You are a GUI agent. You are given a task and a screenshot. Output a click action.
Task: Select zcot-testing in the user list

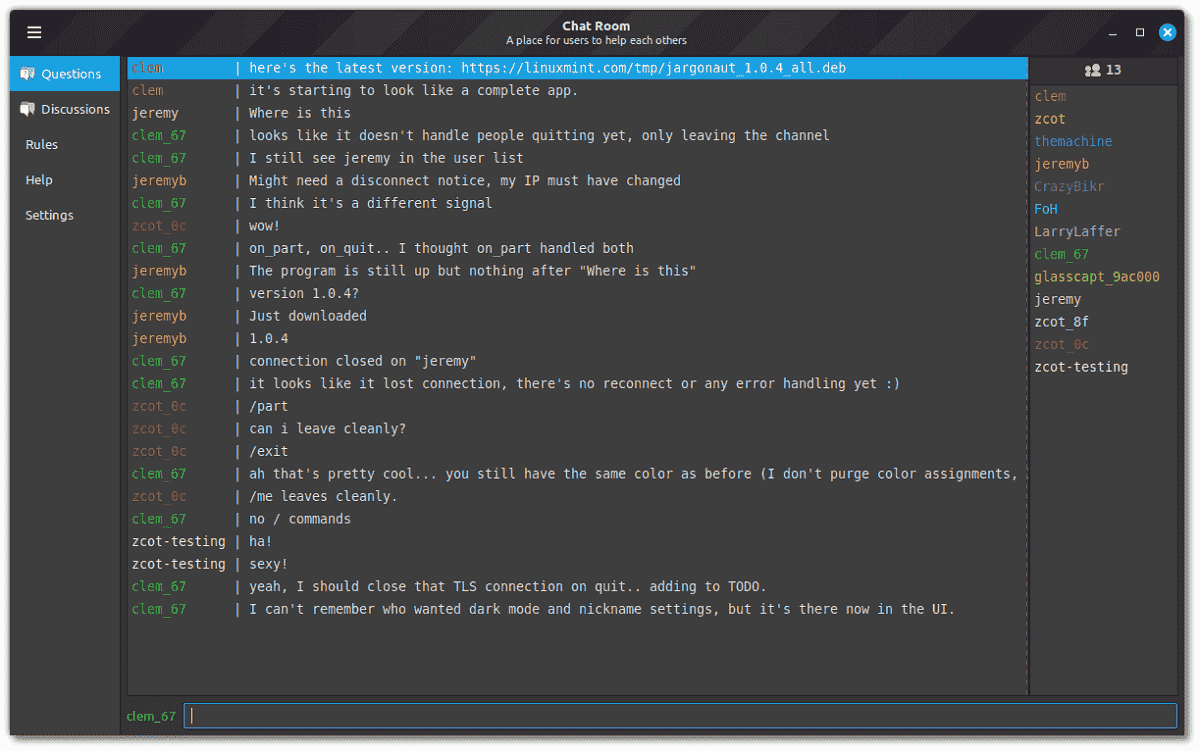point(1081,367)
